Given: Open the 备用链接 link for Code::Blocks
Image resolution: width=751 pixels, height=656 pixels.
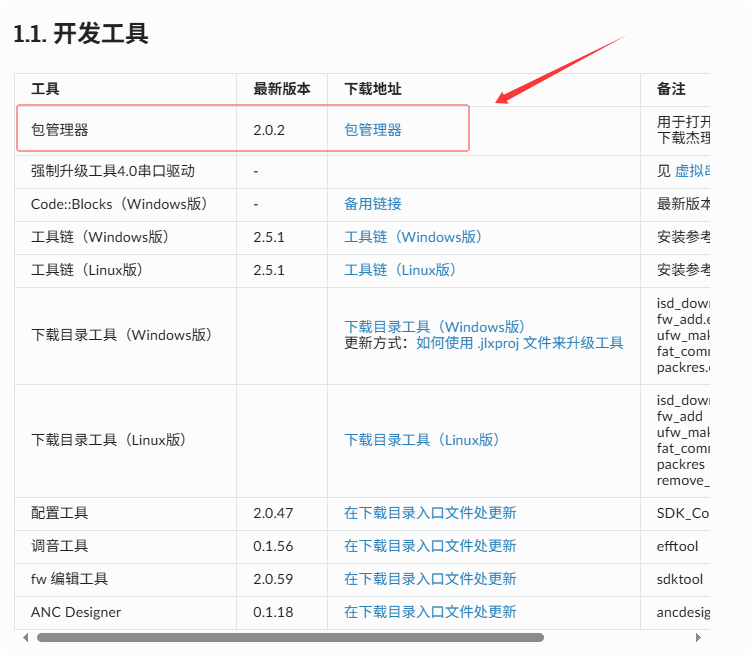Looking at the screenshot, I should [x=373, y=204].
